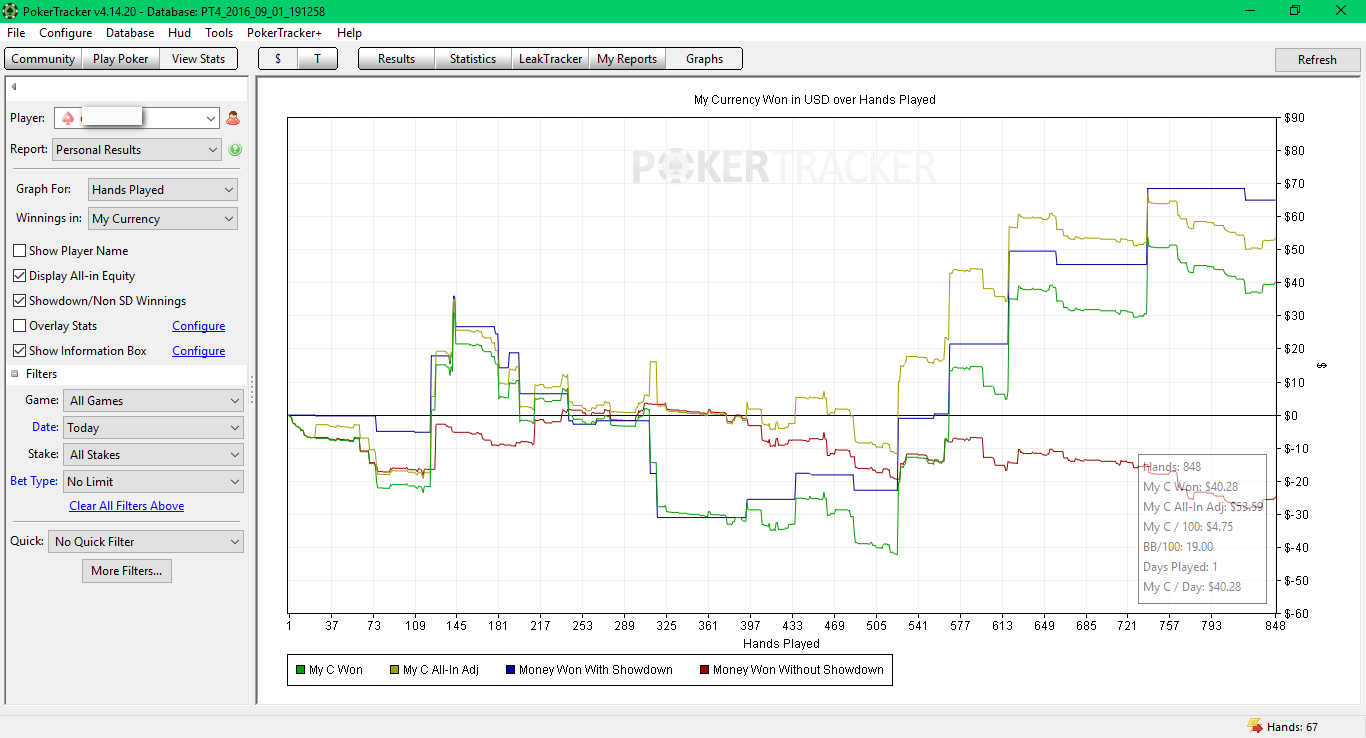Click the blue Bet Type label link
The width and height of the screenshot is (1366, 738).
[x=34, y=481]
